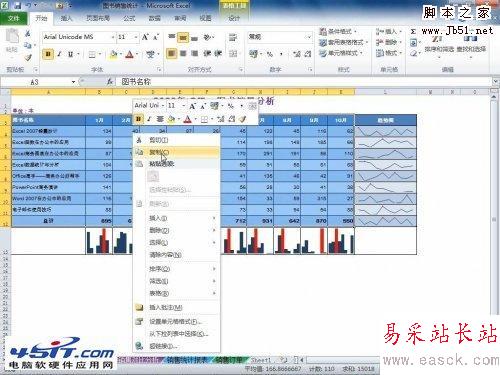Click ribbon Decrease Font Size button
This screenshot has height=375, width=500.
point(156,37)
